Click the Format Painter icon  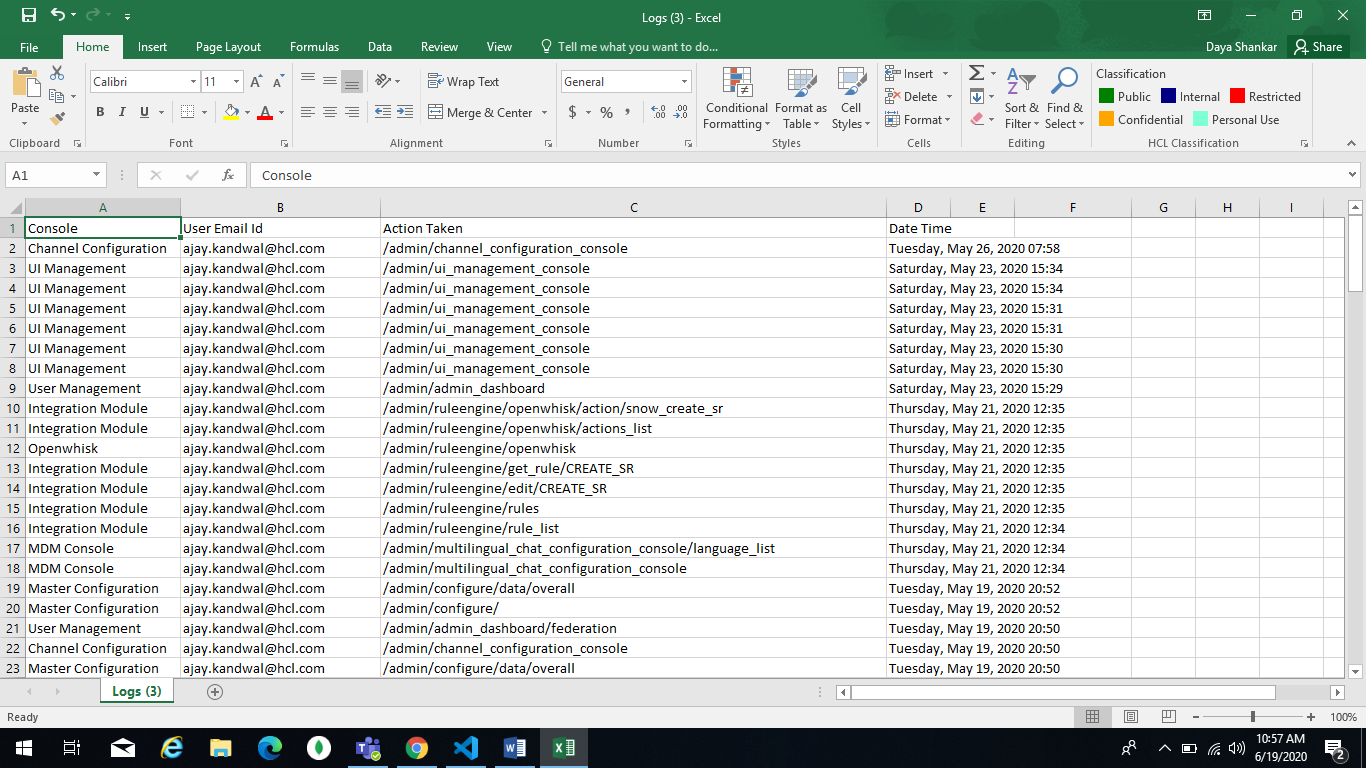[x=57, y=118]
